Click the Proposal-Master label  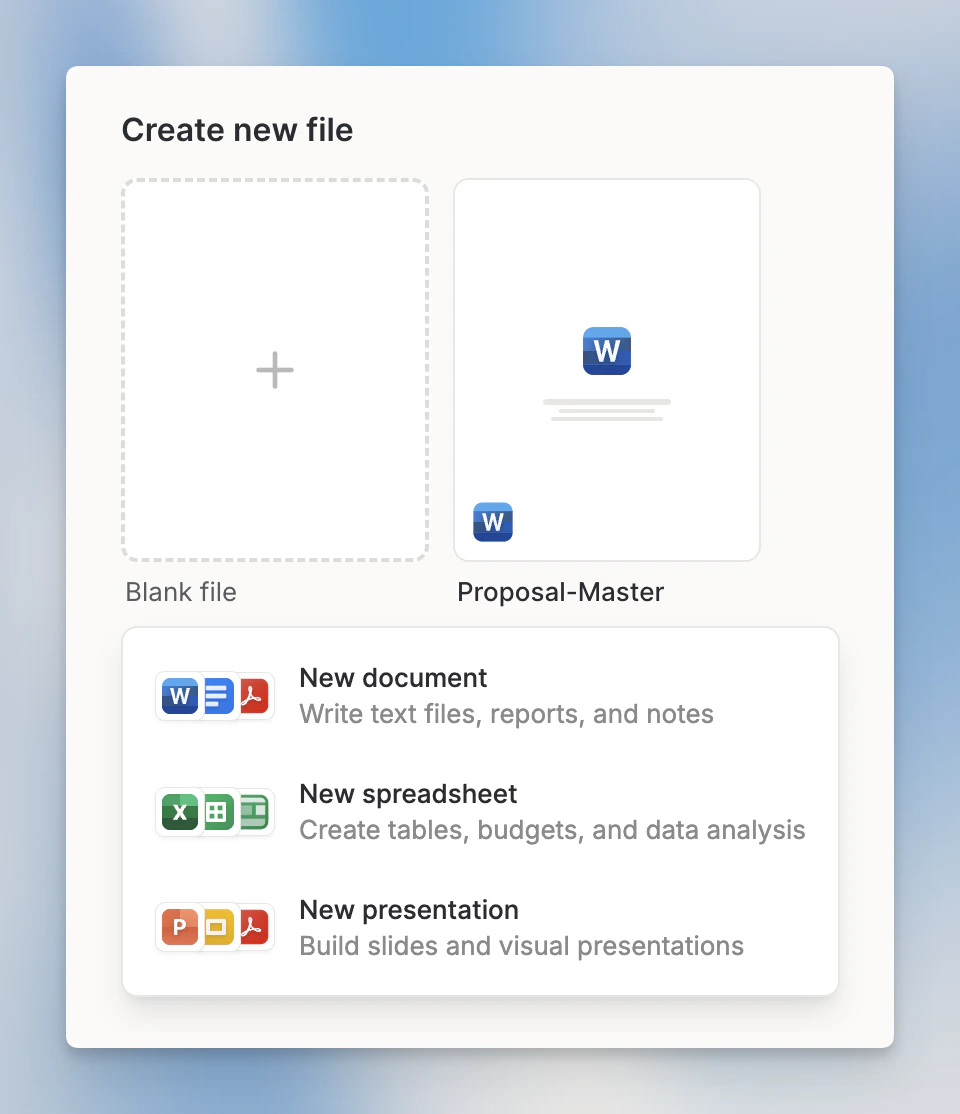(560, 592)
